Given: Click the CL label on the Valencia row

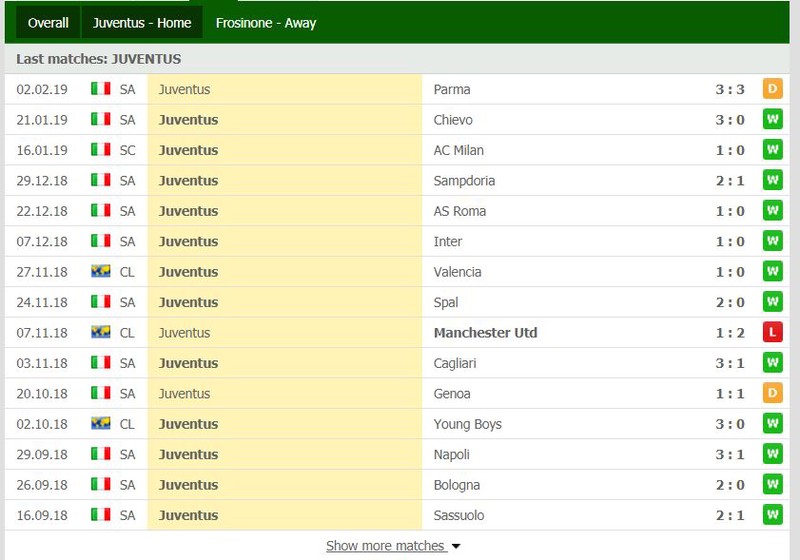Looking at the screenshot, I should (127, 272).
